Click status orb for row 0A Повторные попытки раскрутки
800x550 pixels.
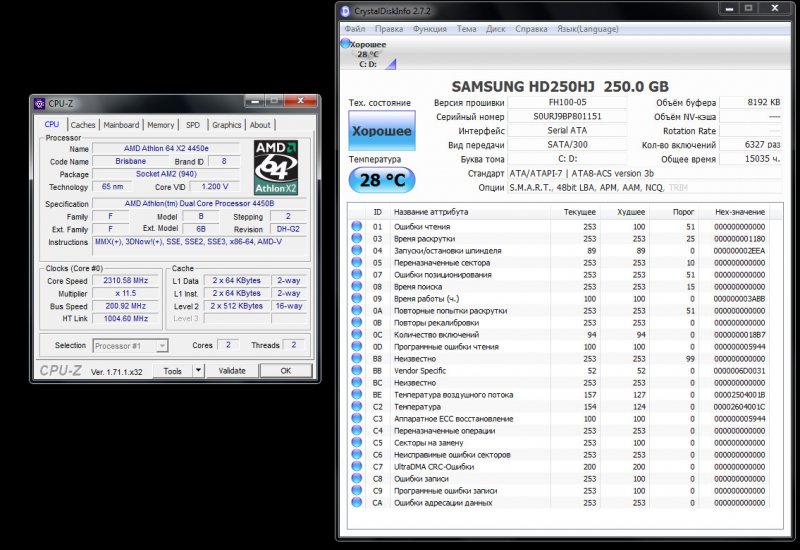pos(357,310)
